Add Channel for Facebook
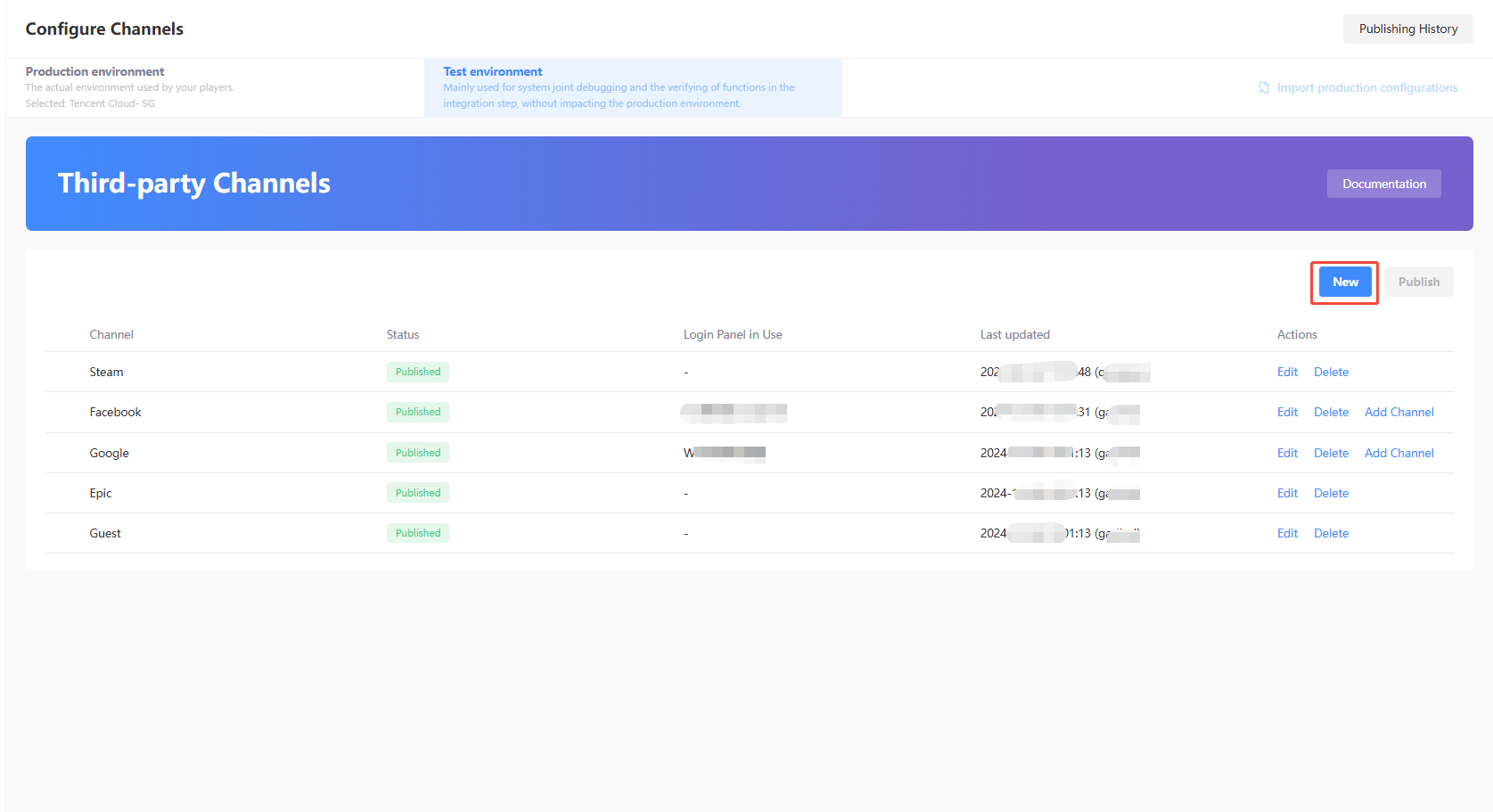The image size is (1493, 812). coord(1399,412)
